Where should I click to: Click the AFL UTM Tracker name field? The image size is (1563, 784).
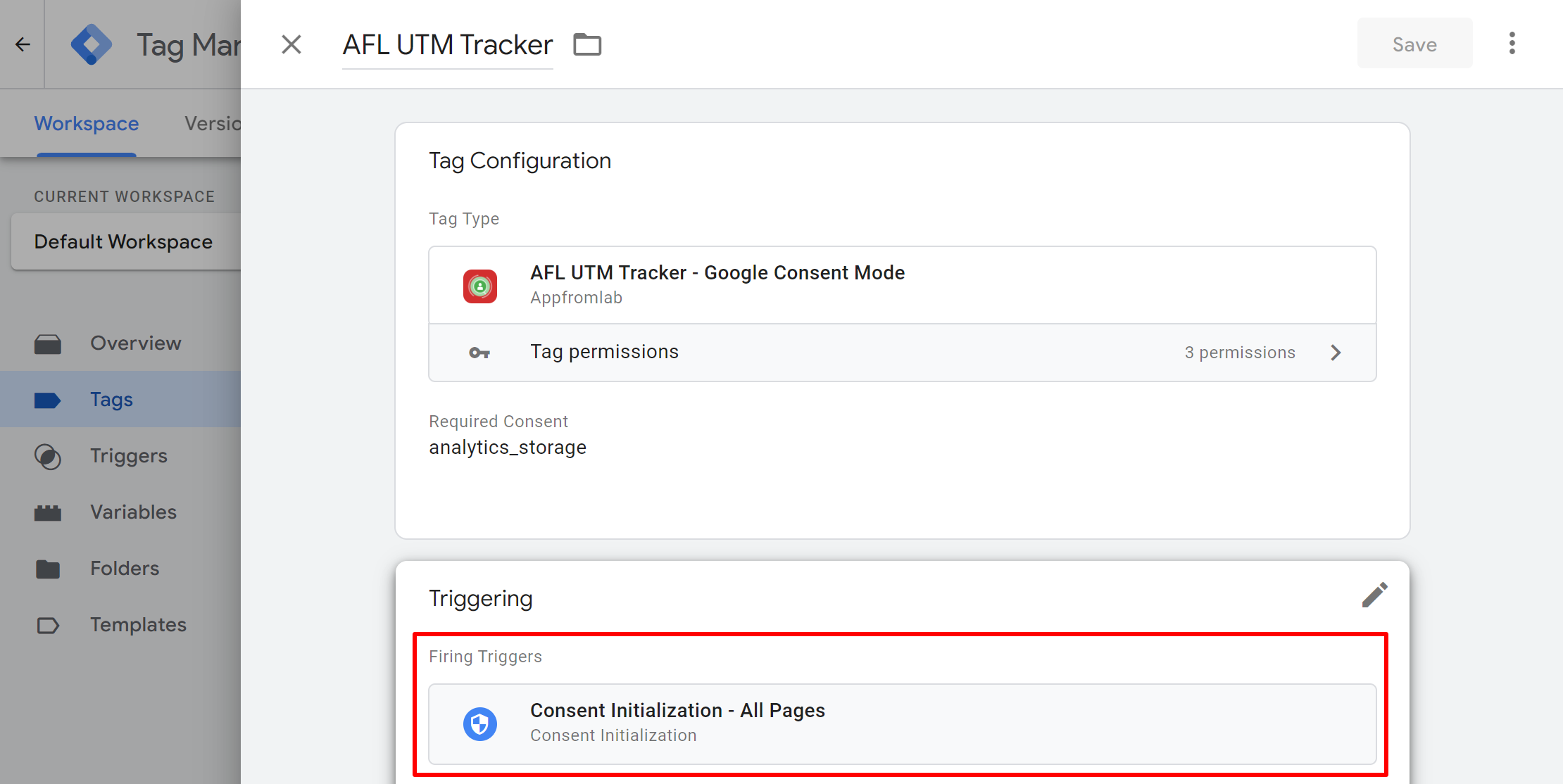(447, 44)
